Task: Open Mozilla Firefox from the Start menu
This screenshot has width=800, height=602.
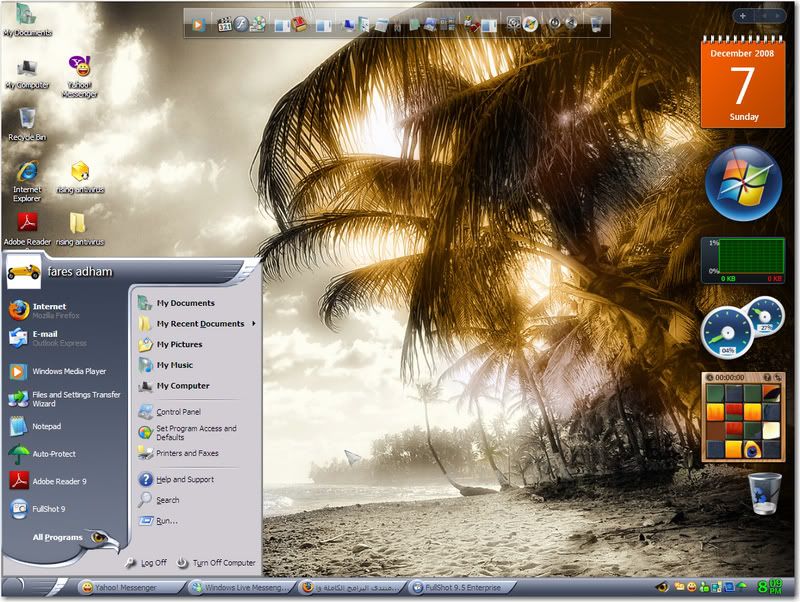Action: 50,309
